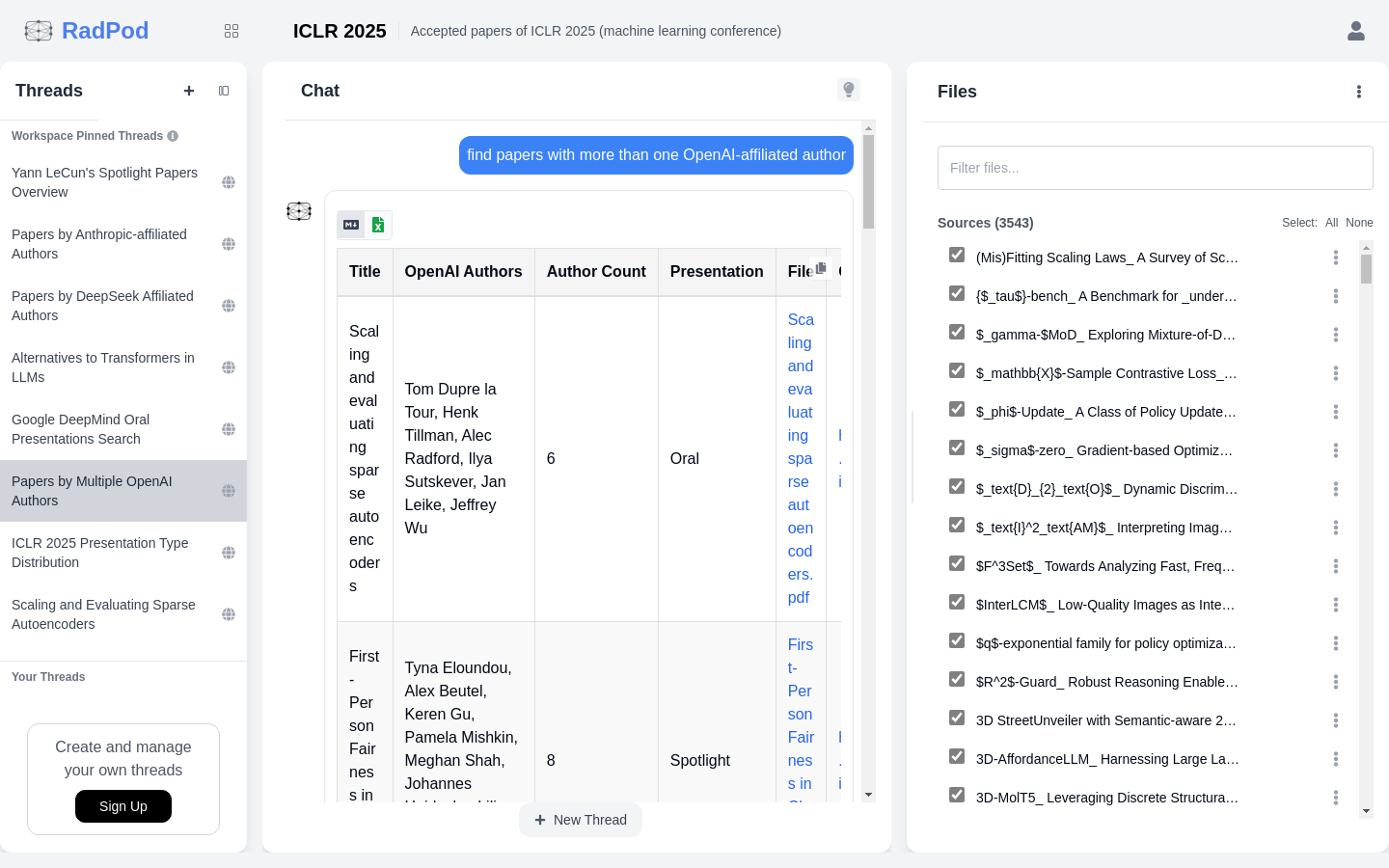Click the Presentation column header

click(x=717, y=272)
